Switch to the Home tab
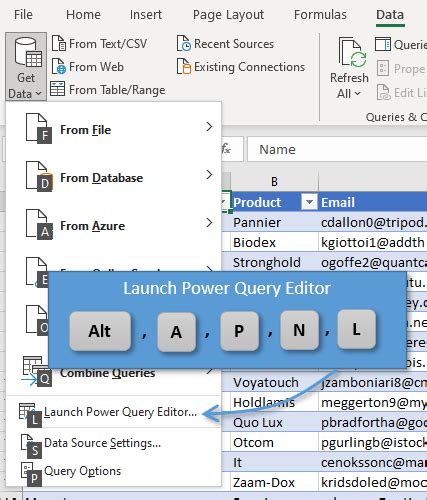The image size is (427, 500). point(83,15)
